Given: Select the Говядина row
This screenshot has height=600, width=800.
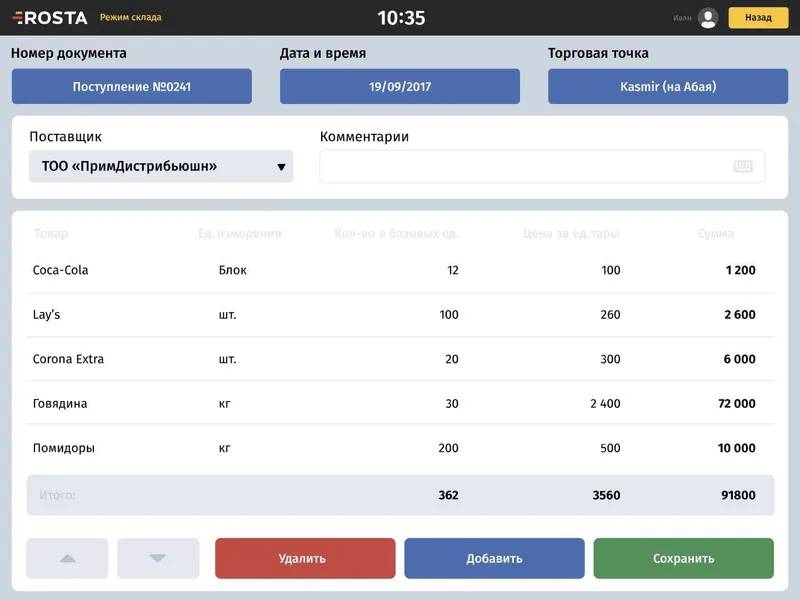Looking at the screenshot, I should coord(401,404).
